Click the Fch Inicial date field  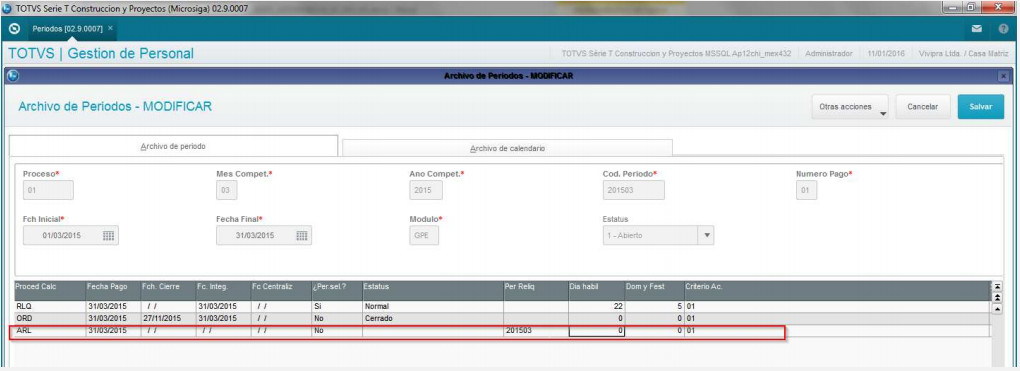(x=71, y=236)
